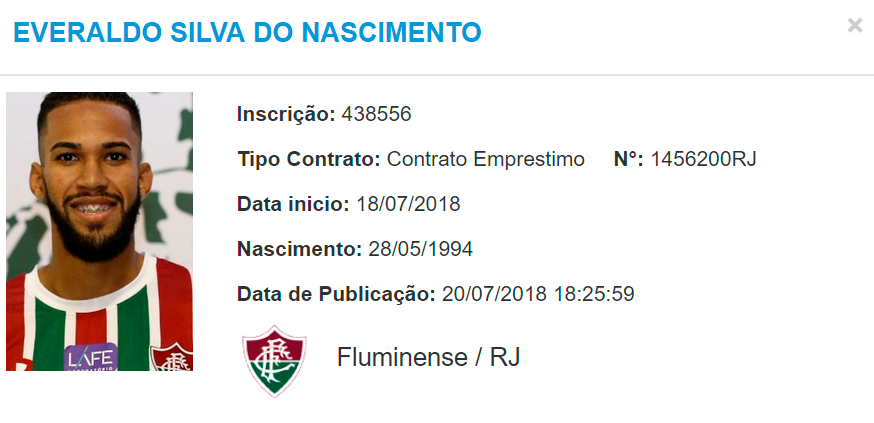Click the Fluminense / RJ club name
Viewport: 874px width, 423px height.
tap(429, 357)
